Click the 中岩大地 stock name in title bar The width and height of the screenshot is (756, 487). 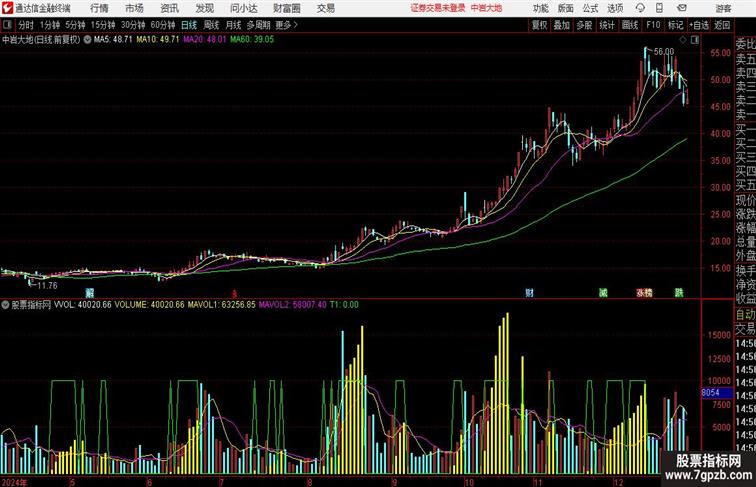tap(486, 8)
